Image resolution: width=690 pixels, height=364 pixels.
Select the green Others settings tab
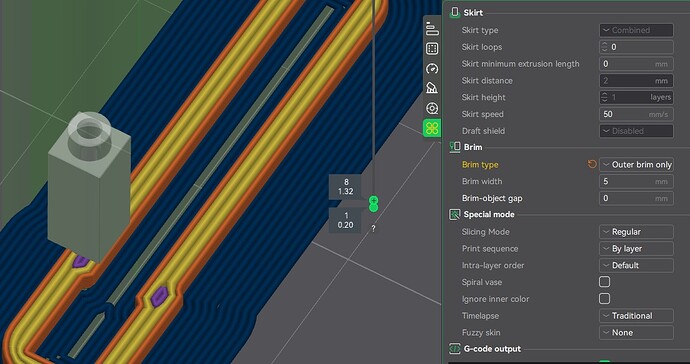432,128
